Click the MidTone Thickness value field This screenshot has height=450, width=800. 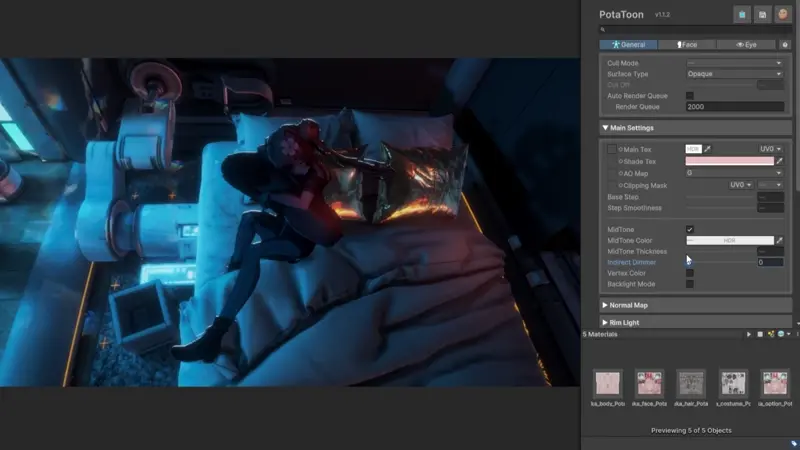point(770,252)
